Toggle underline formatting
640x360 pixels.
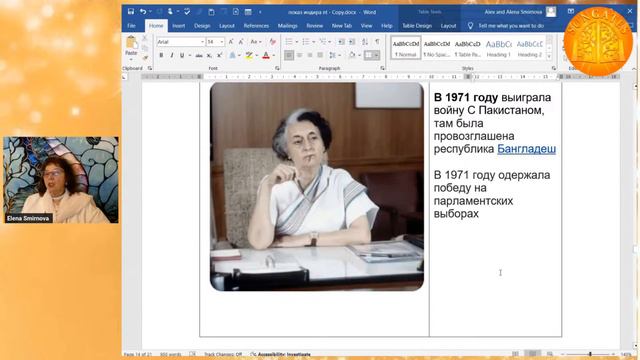[182, 55]
